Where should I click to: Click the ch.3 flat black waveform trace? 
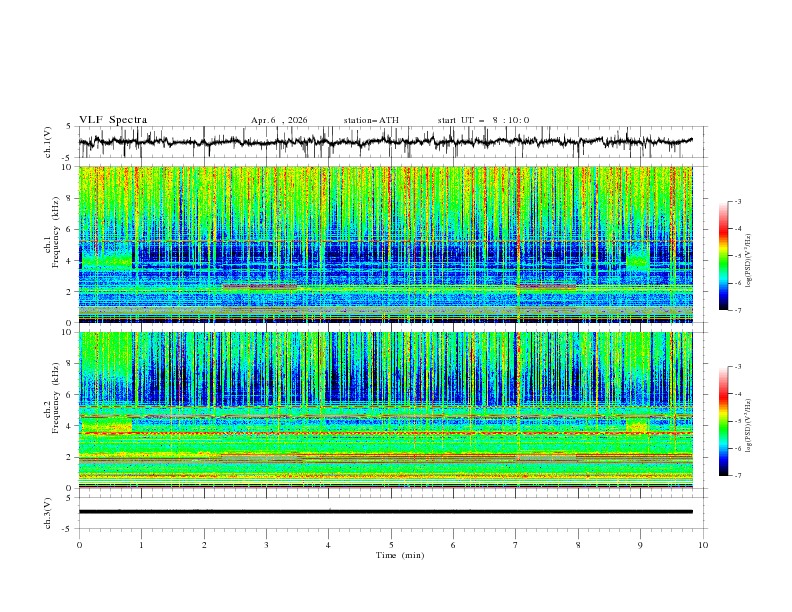(x=386, y=512)
